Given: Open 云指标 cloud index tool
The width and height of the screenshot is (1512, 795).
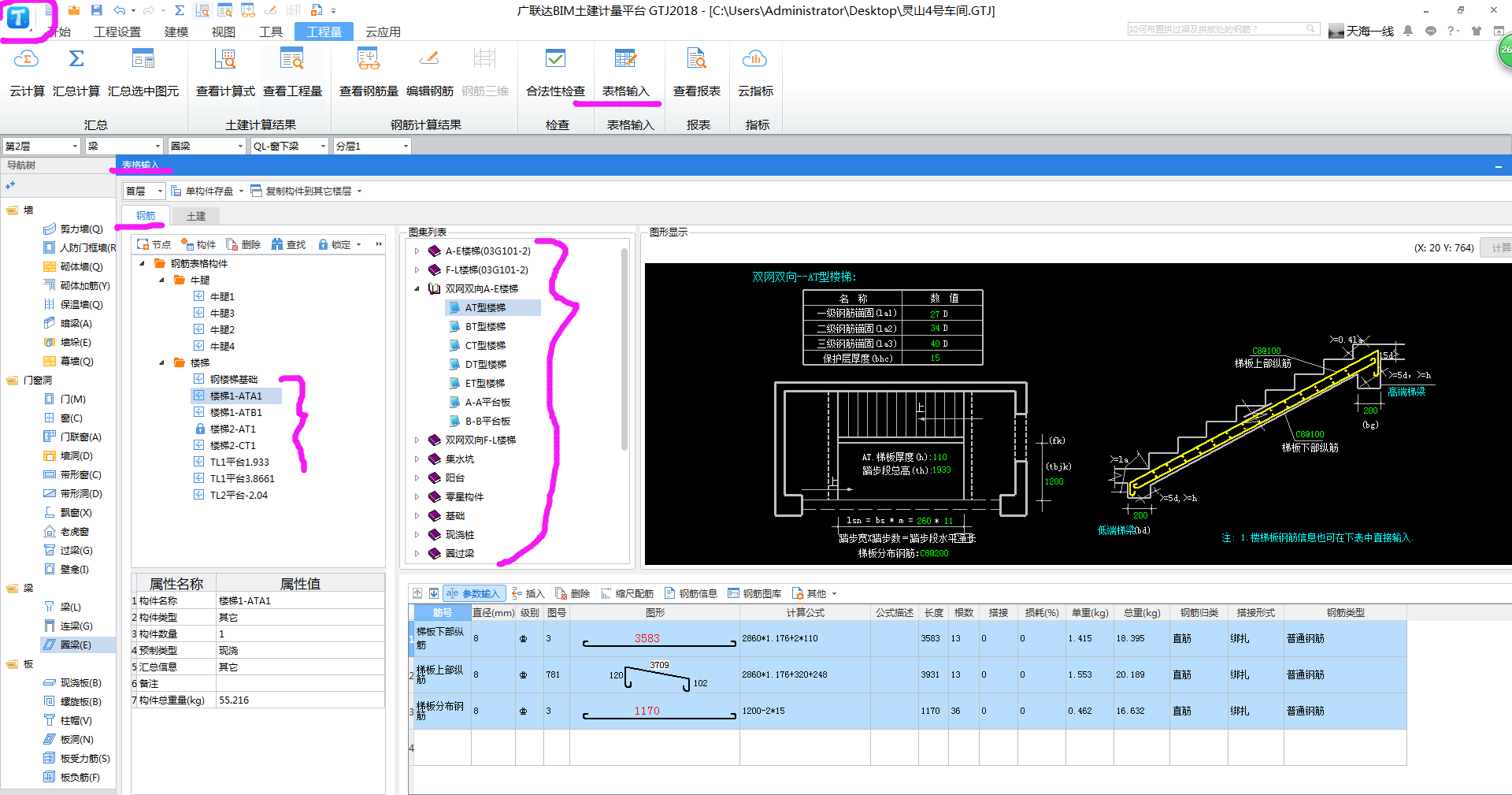Looking at the screenshot, I should 755,72.
